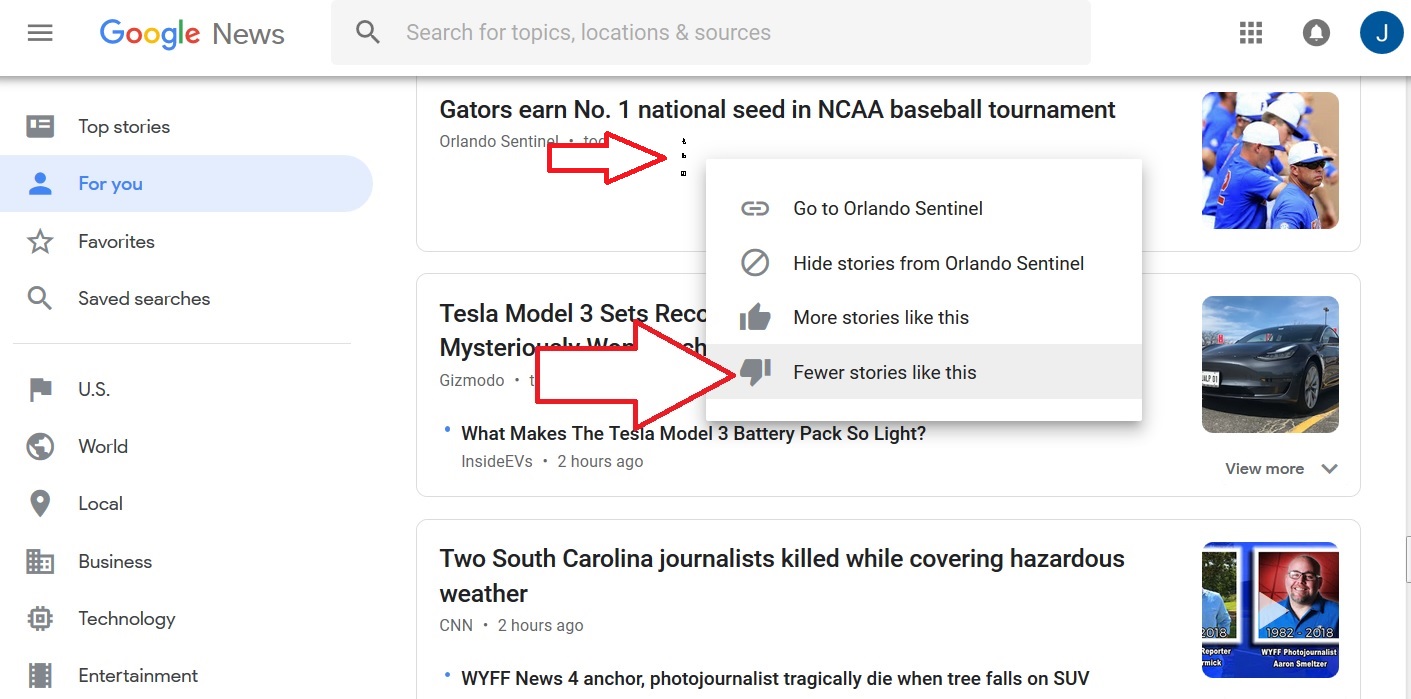Open the hamburger main menu
Screen dimensions: 1411x699
(40, 33)
